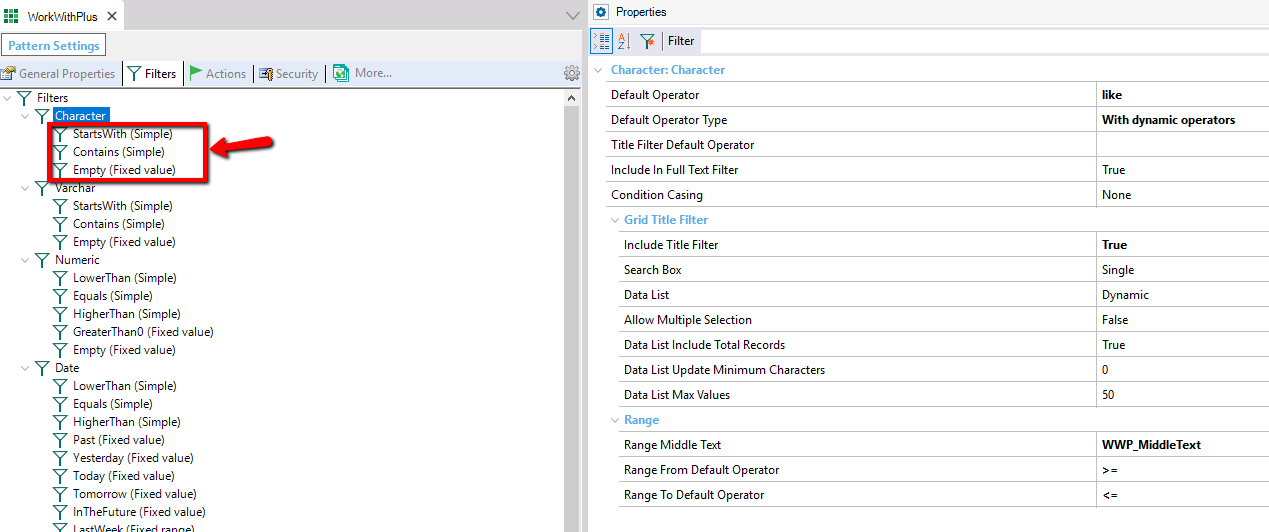Edit the Default Operator value 'like'
This screenshot has width=1269, height=532.
(1182, 95)
